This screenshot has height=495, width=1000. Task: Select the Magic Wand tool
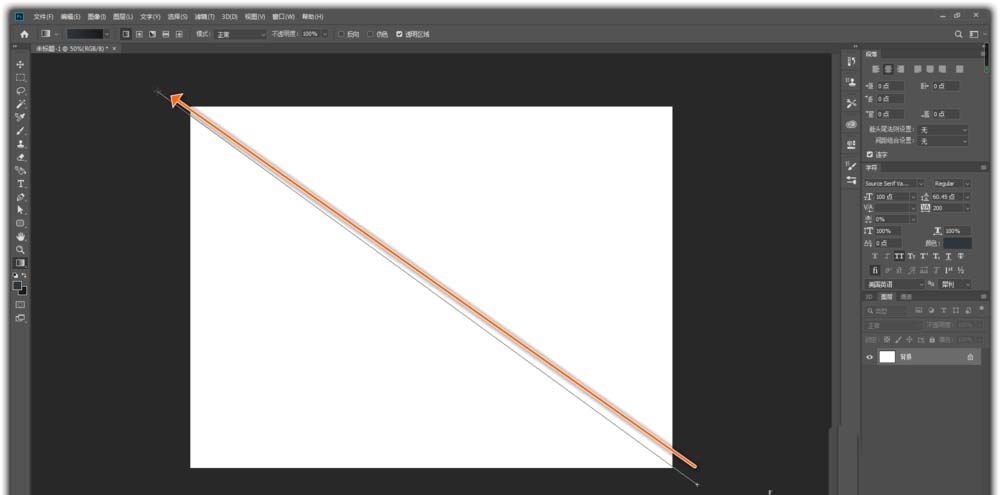pyautogui.click(x=20, y=104)
